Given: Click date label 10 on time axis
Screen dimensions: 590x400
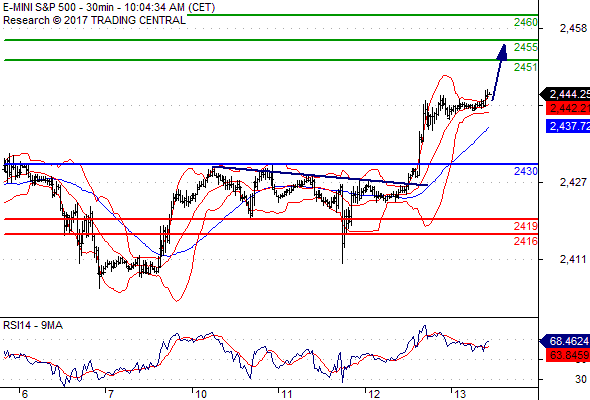Looking at the screenshot, I should pyautogui.click(x=201, y=394).
